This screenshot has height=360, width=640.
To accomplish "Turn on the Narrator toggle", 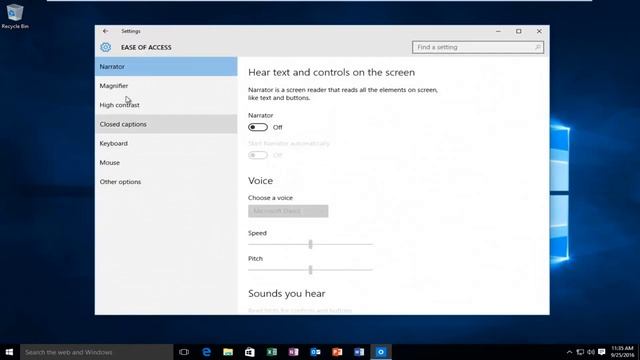I will pos(258,127).
